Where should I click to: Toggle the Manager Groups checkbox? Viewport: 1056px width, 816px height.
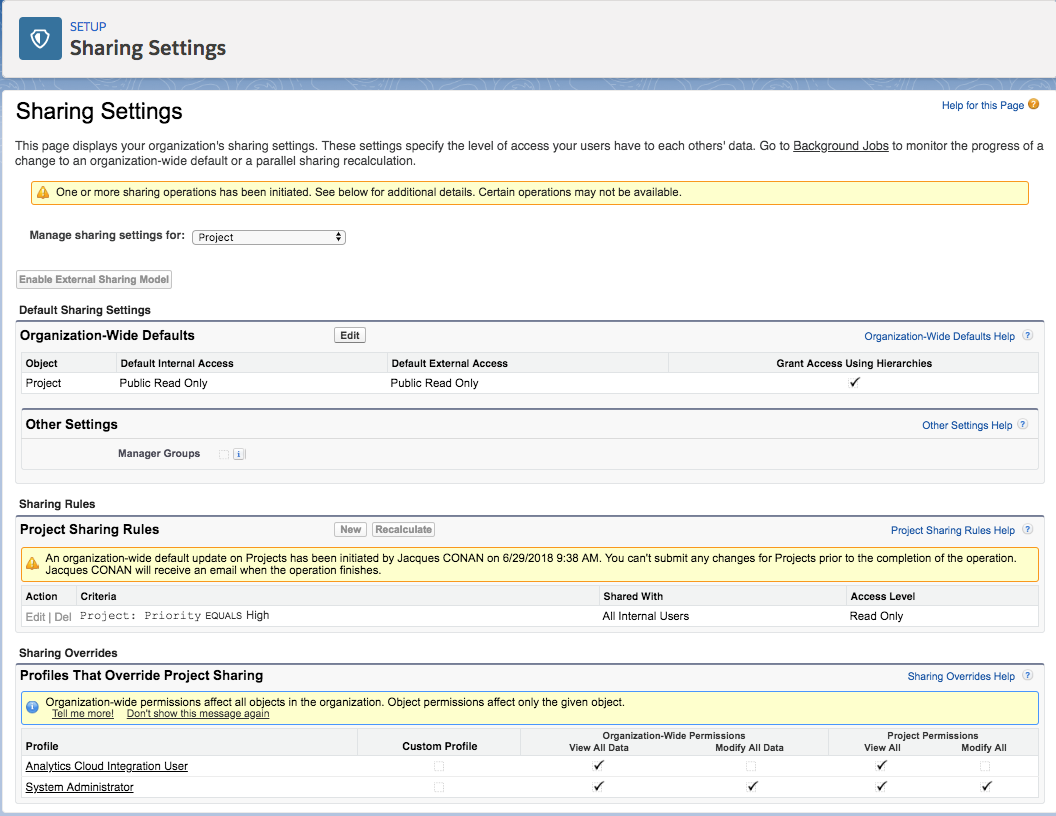224,454
